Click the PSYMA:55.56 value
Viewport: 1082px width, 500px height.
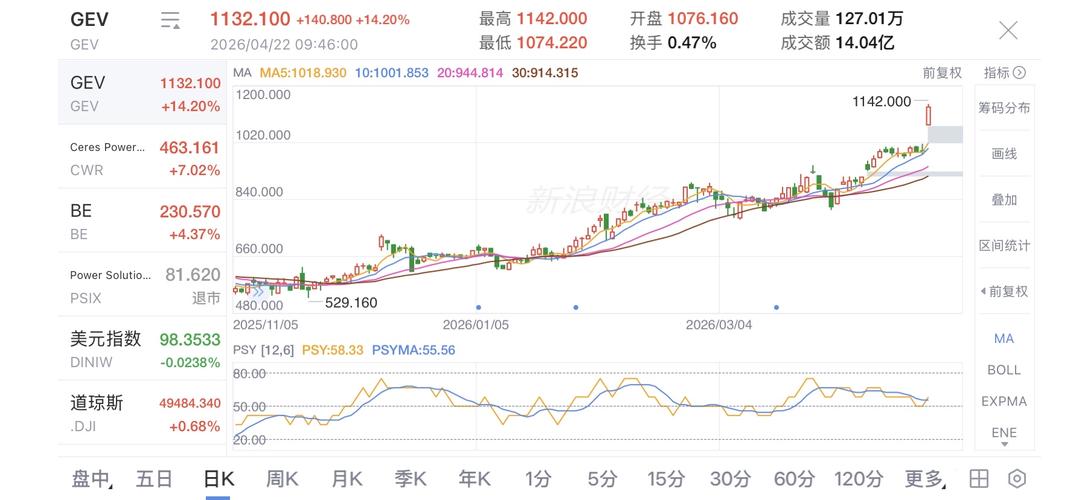tap(413, 350)
